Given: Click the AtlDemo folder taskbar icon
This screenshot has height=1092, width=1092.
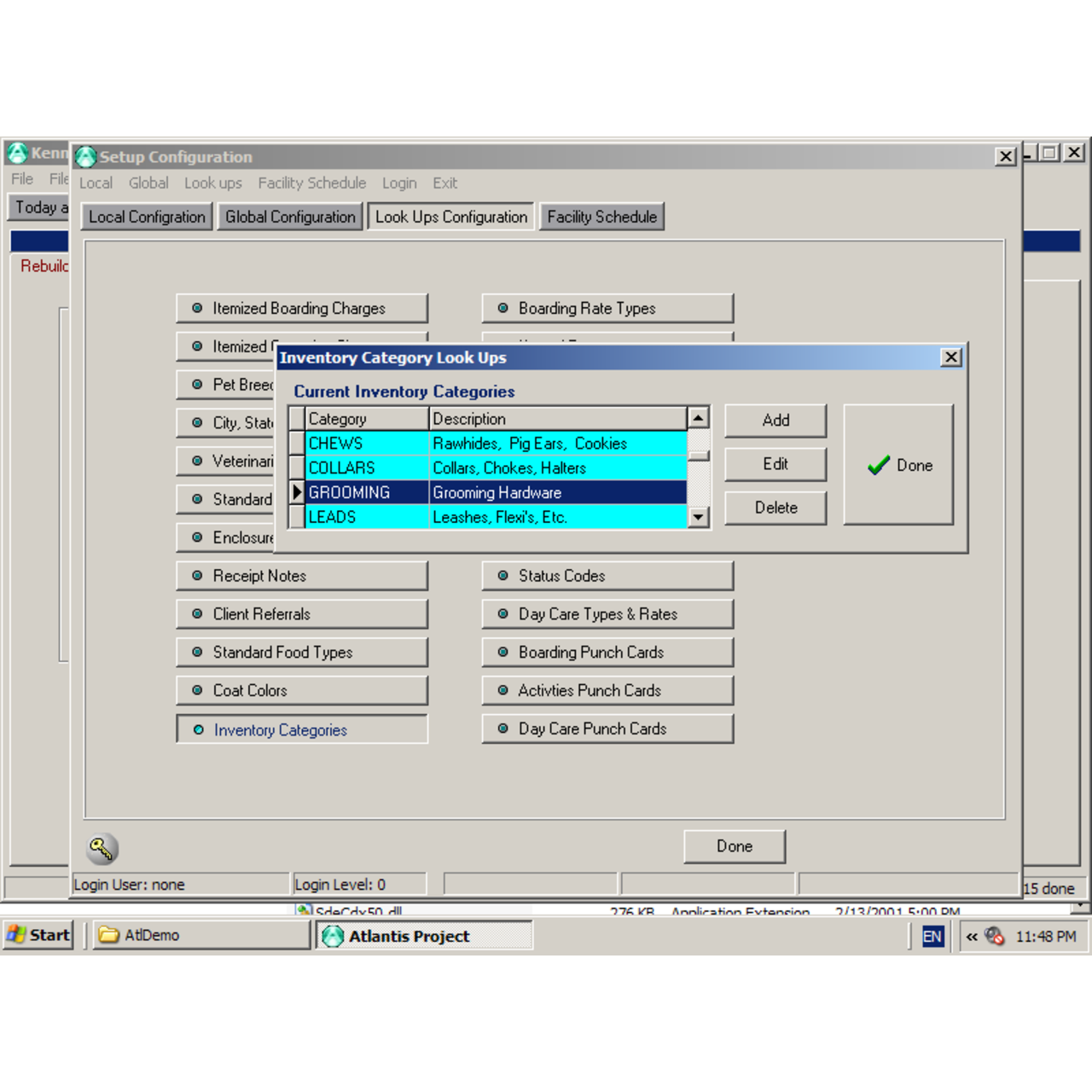Looking at the screenshot, I should (x=200, y=935).
